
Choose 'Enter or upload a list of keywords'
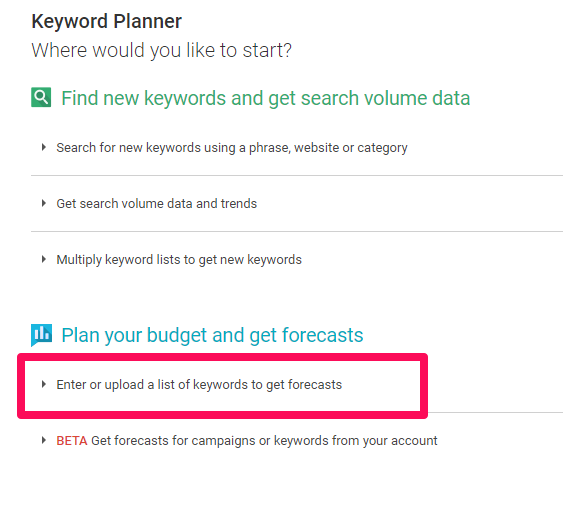(x=199, y=384)
